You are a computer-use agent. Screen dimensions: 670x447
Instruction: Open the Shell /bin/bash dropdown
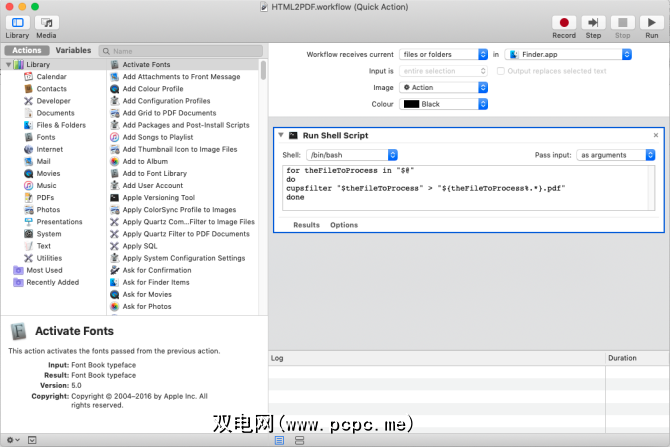352,155
